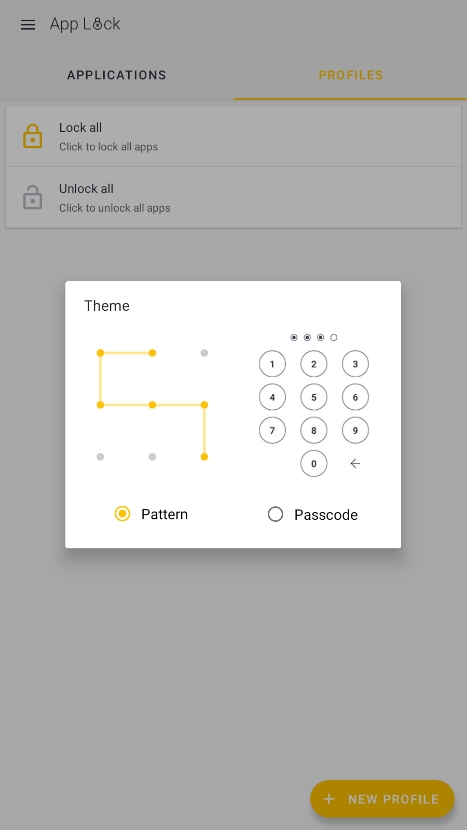Tap the number 5 keypad circle
The width and height of the screenshot is (467, 830).
click(313, 398)
